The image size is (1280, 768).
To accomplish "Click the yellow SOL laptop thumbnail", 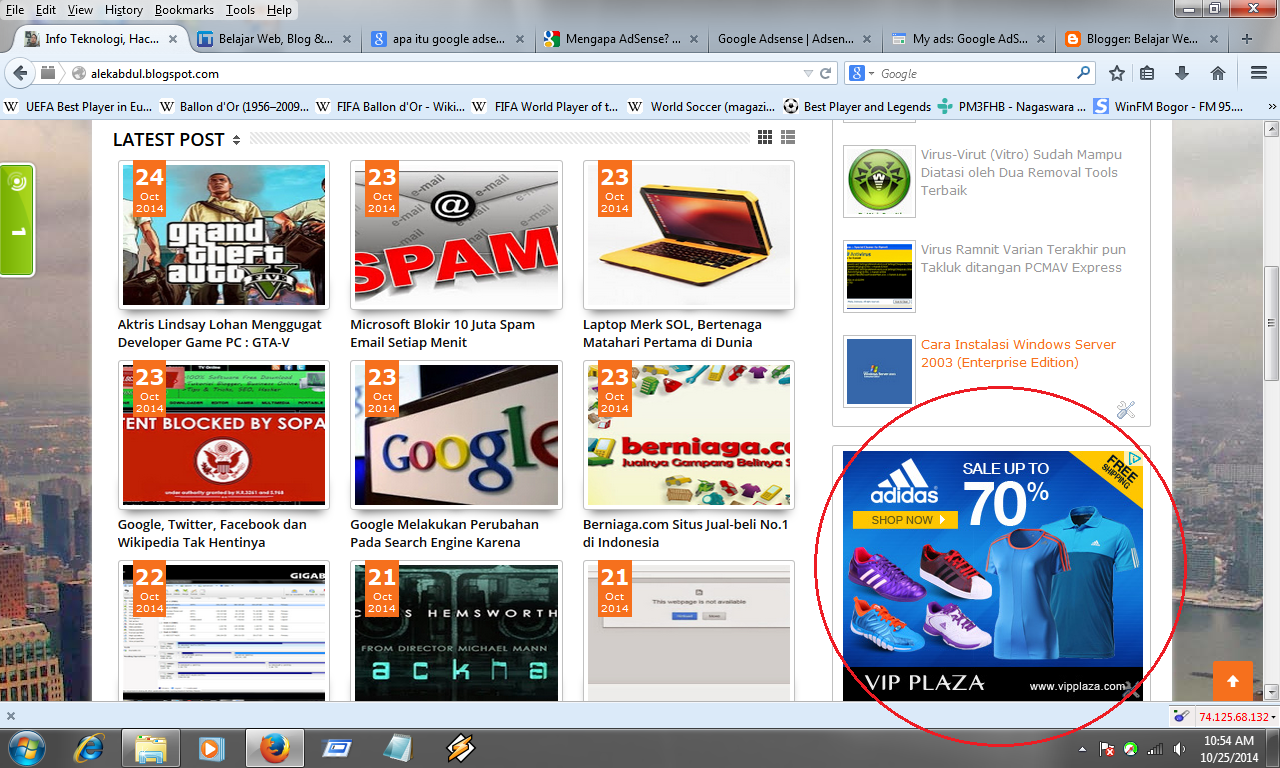I will coord(689,235).
